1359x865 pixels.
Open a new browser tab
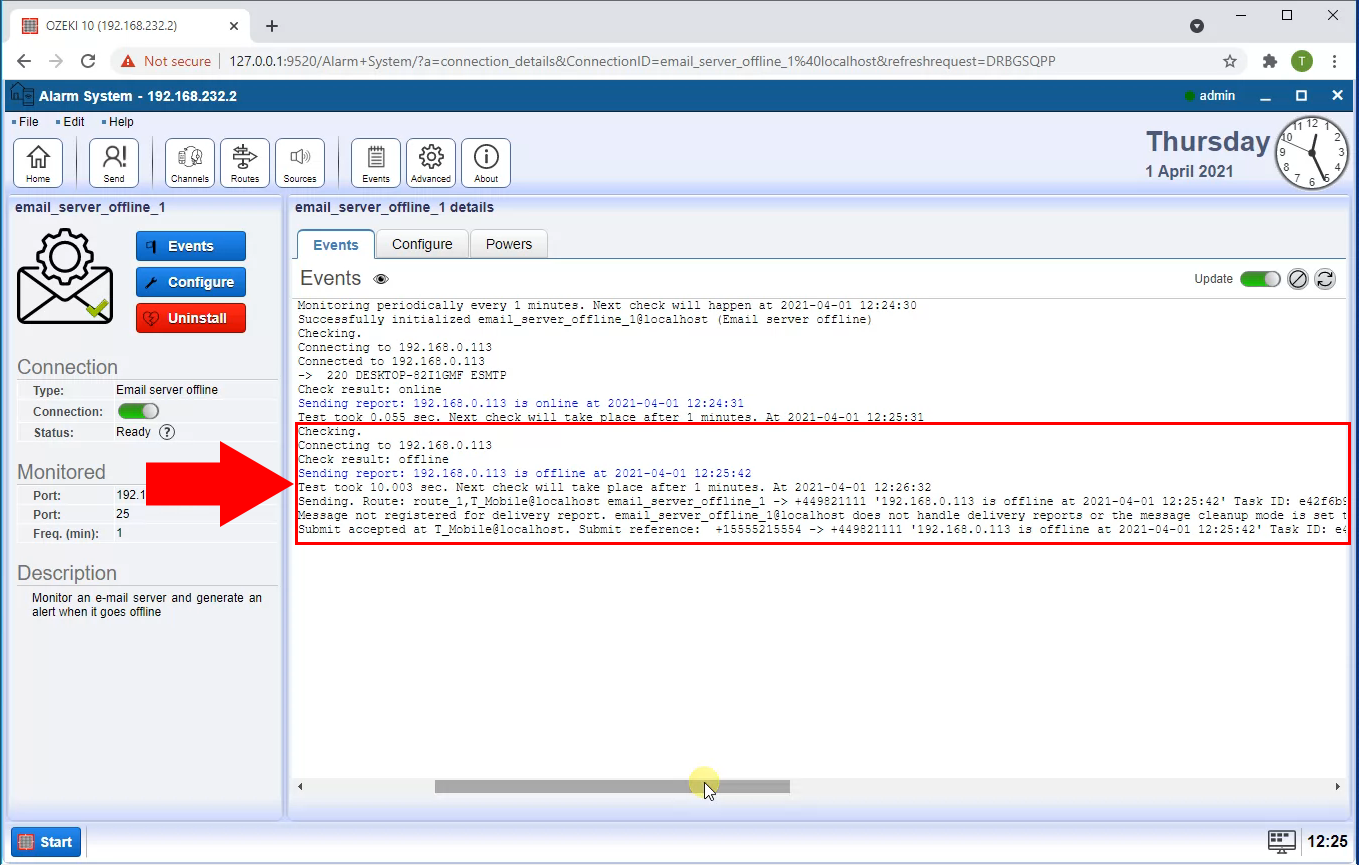pyautogui.click(x=271, y=26)
